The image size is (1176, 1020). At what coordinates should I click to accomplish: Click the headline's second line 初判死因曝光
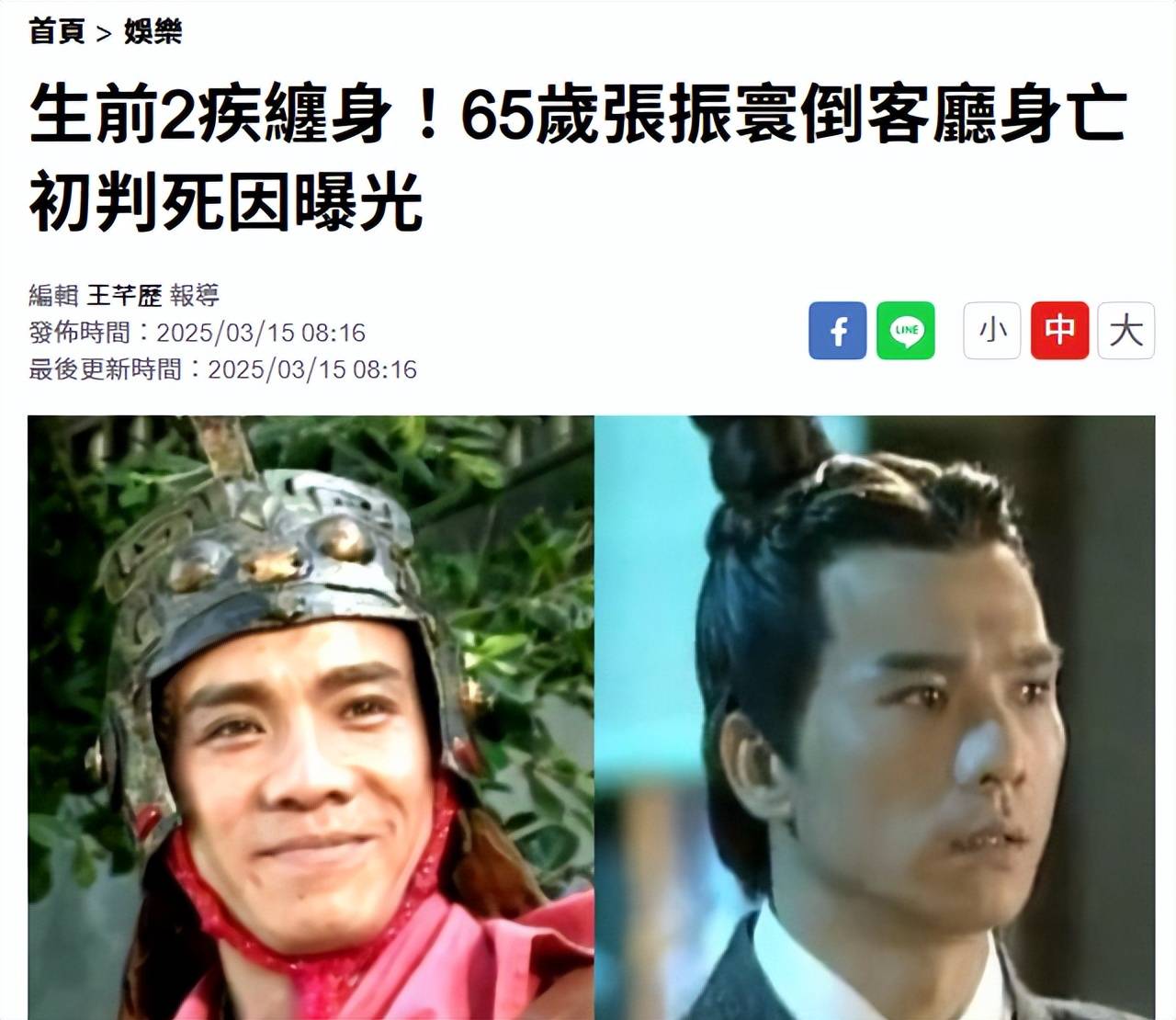226,202
